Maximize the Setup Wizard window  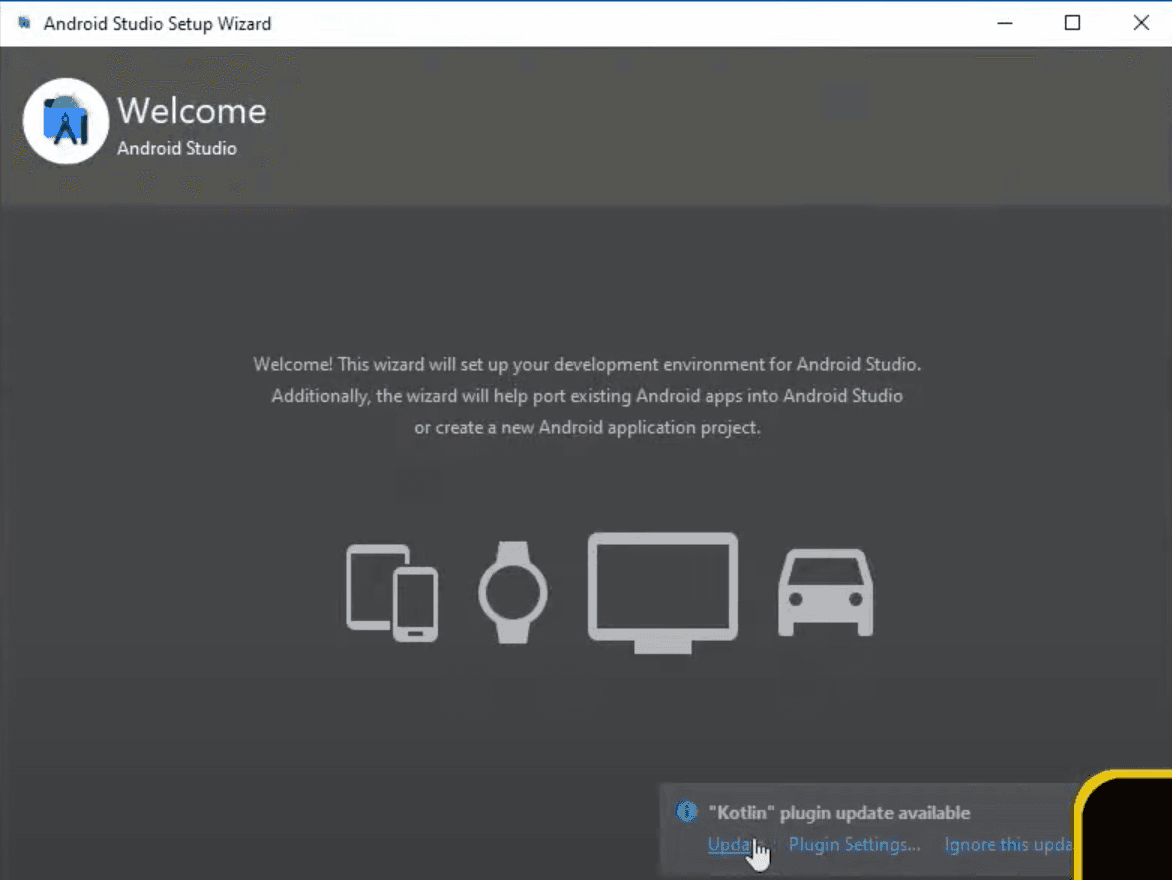tap(1072, 22)
